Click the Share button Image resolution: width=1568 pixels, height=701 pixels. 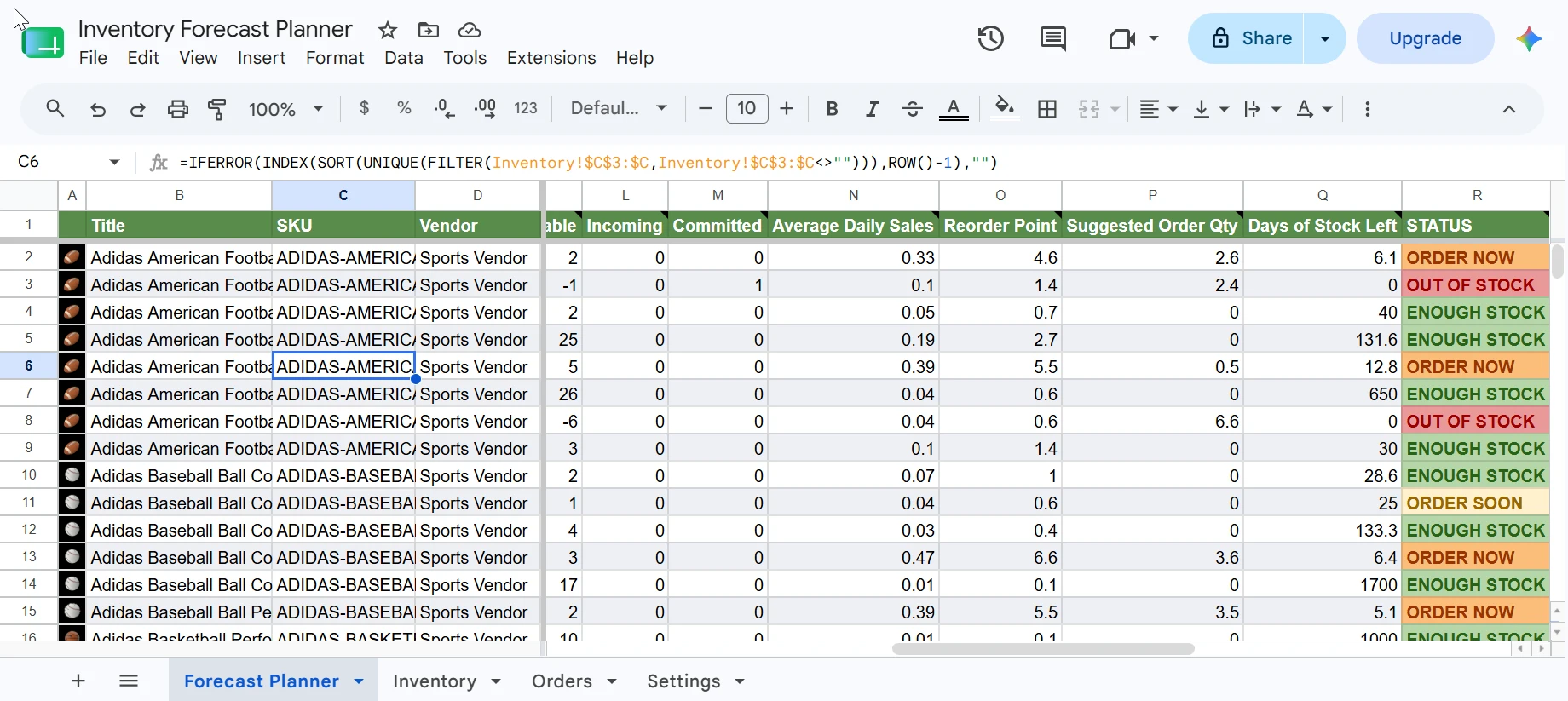click(x=1246, y=38)
